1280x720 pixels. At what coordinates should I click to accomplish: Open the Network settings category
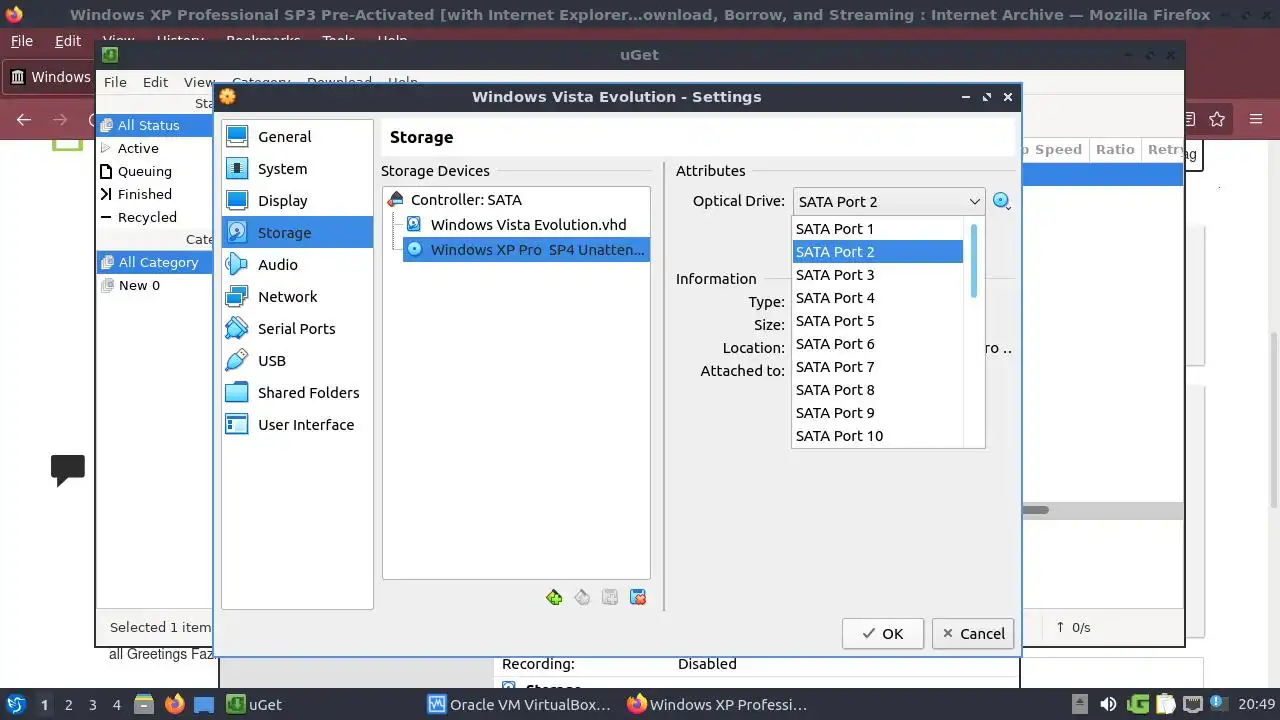point(297,297)
